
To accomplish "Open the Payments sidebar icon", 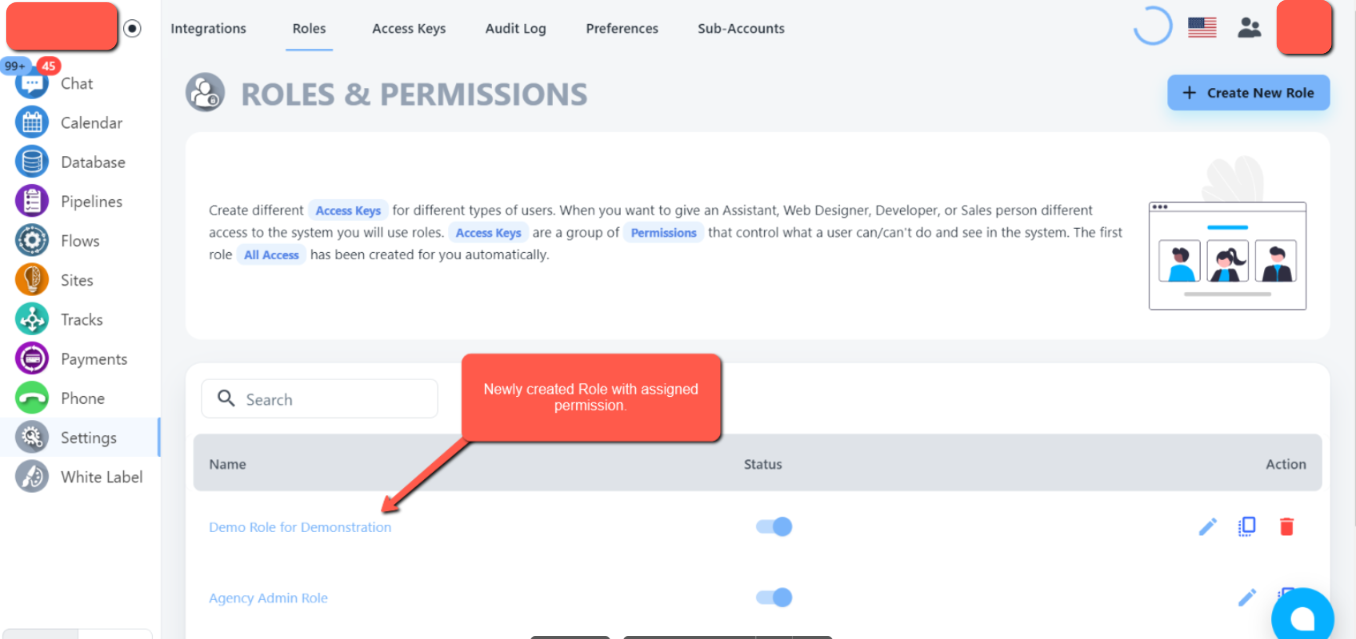I will 32,359.
